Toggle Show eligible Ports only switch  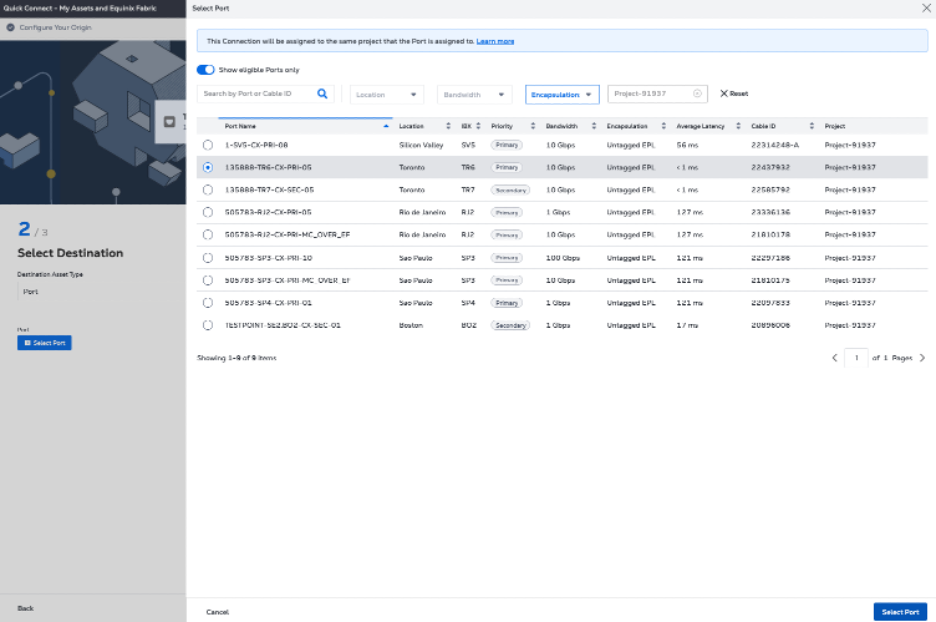[x=206, y=70]
